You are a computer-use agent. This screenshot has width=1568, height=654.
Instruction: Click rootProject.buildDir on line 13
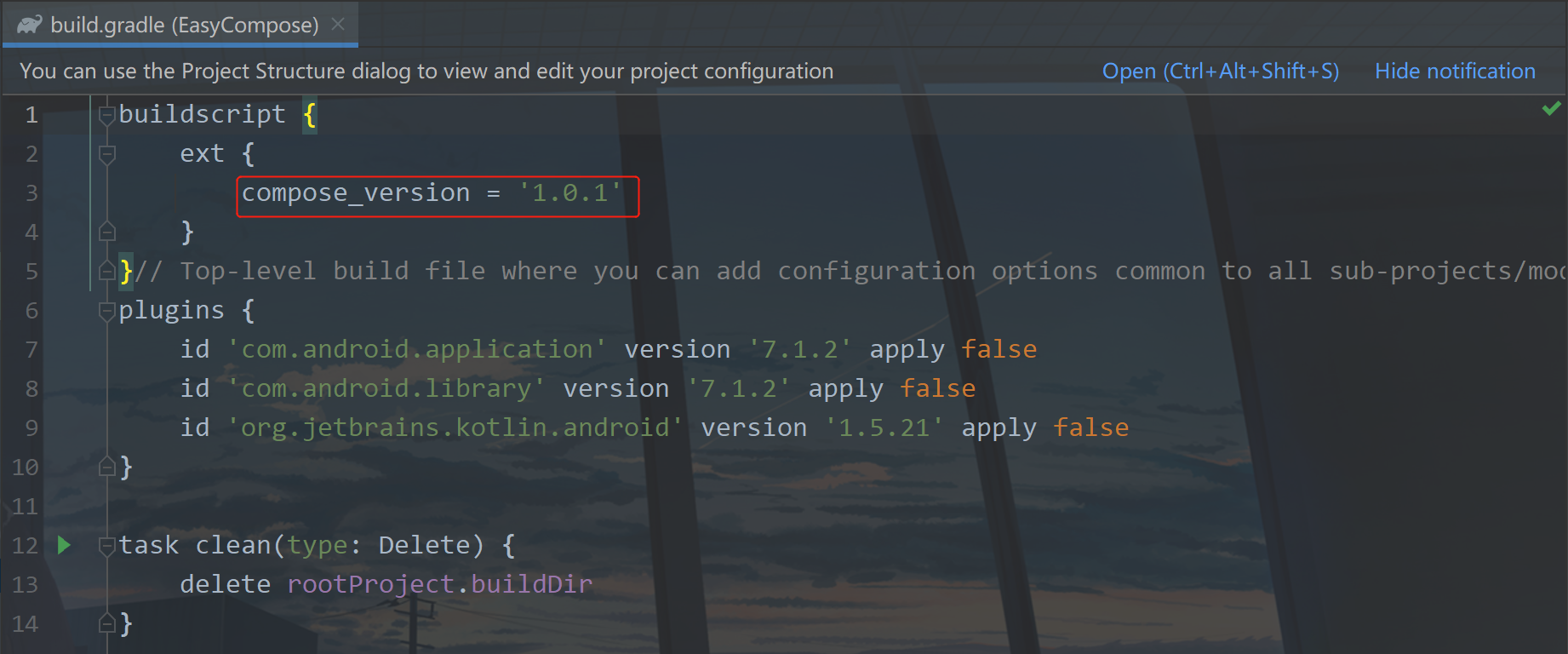pos(439,585)
